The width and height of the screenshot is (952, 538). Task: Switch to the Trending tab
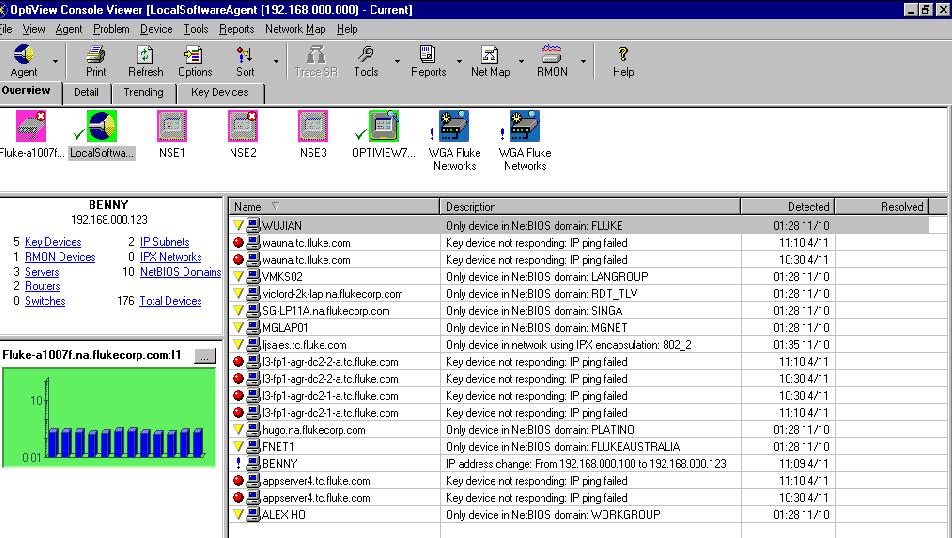click(x=143, y=92)
